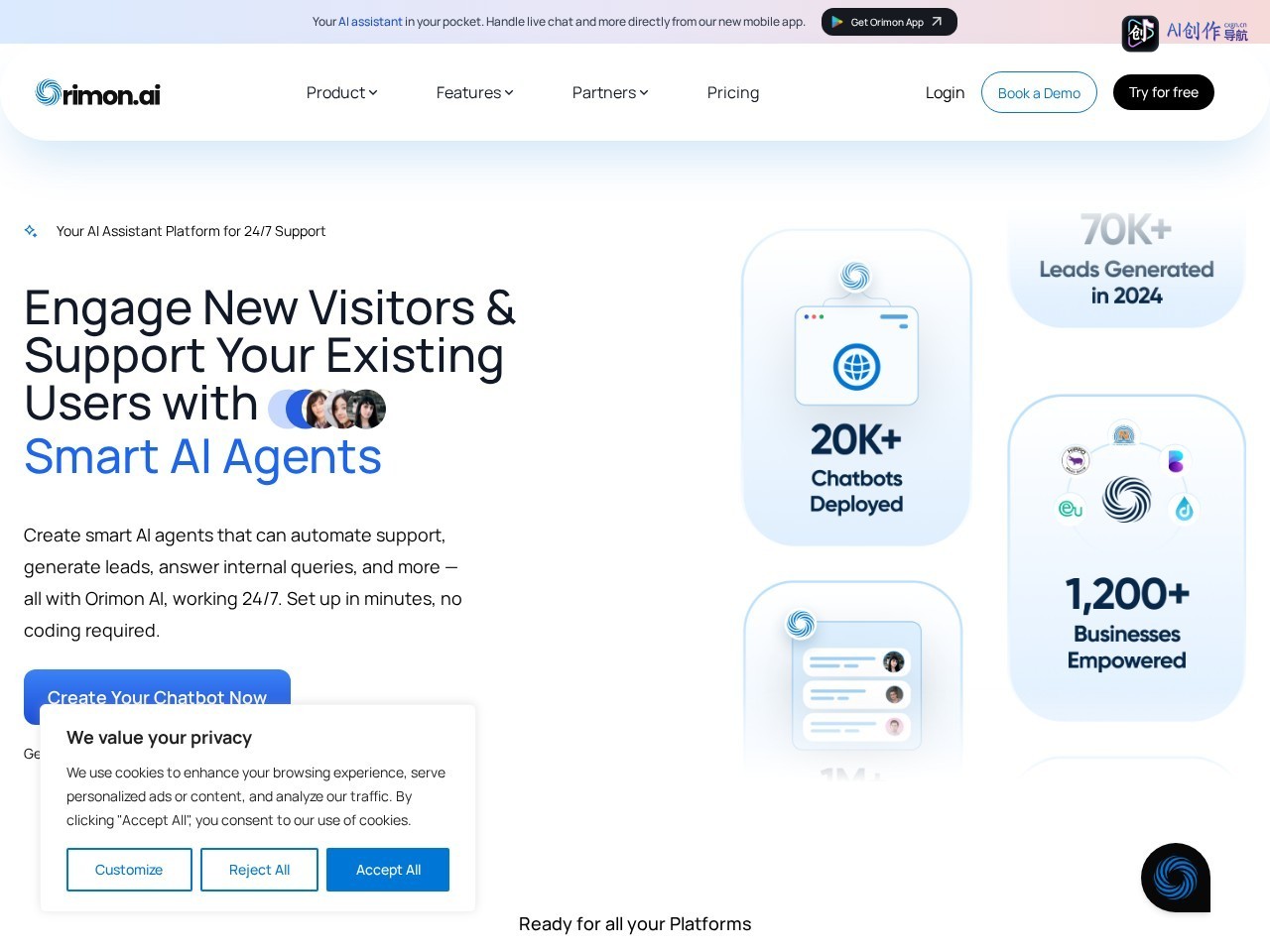The image size is (1270, 952).
Task: Click the blue d brand logo
Action: 1184,510
